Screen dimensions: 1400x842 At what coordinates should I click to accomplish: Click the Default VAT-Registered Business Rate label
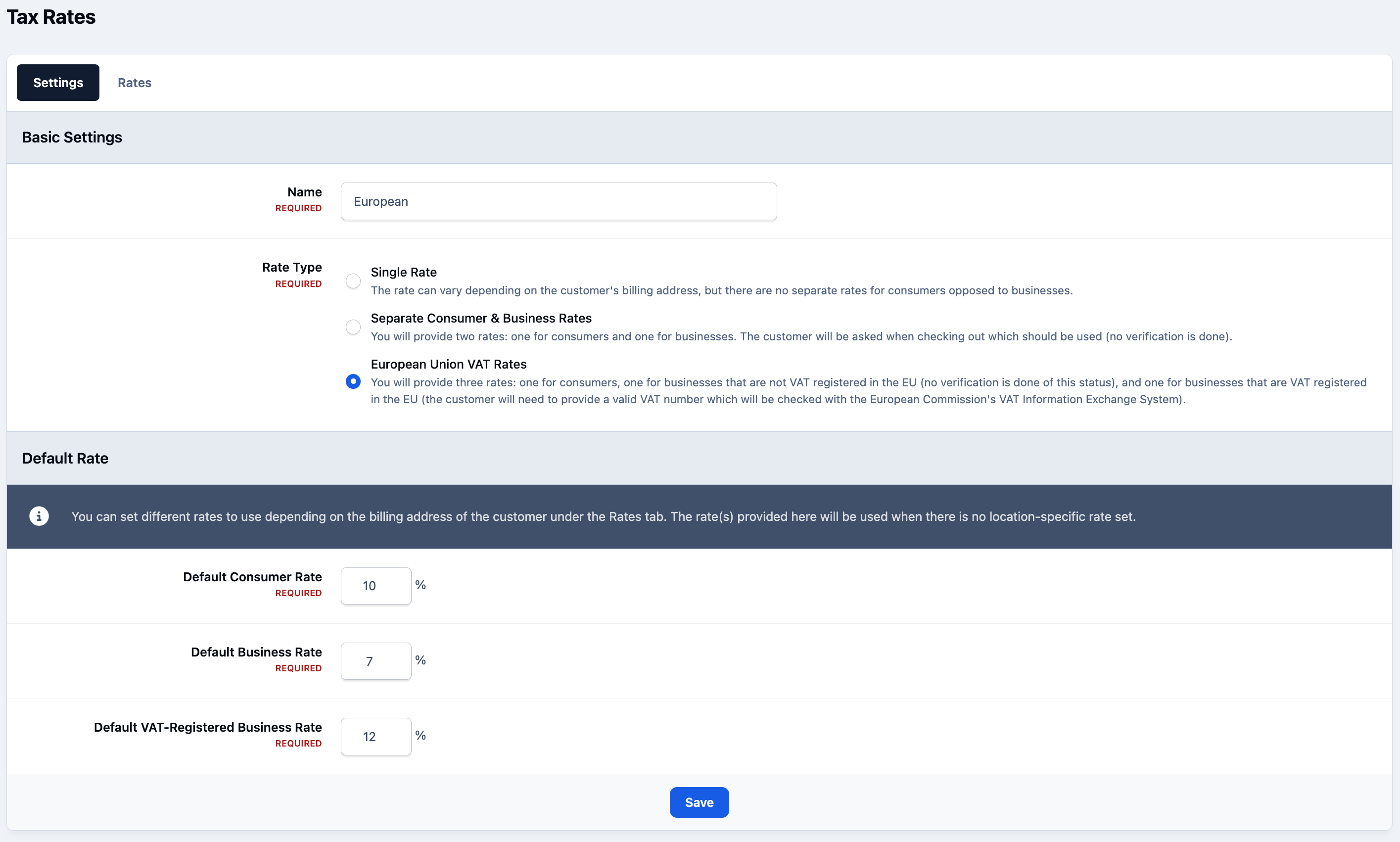coord(208,727)
